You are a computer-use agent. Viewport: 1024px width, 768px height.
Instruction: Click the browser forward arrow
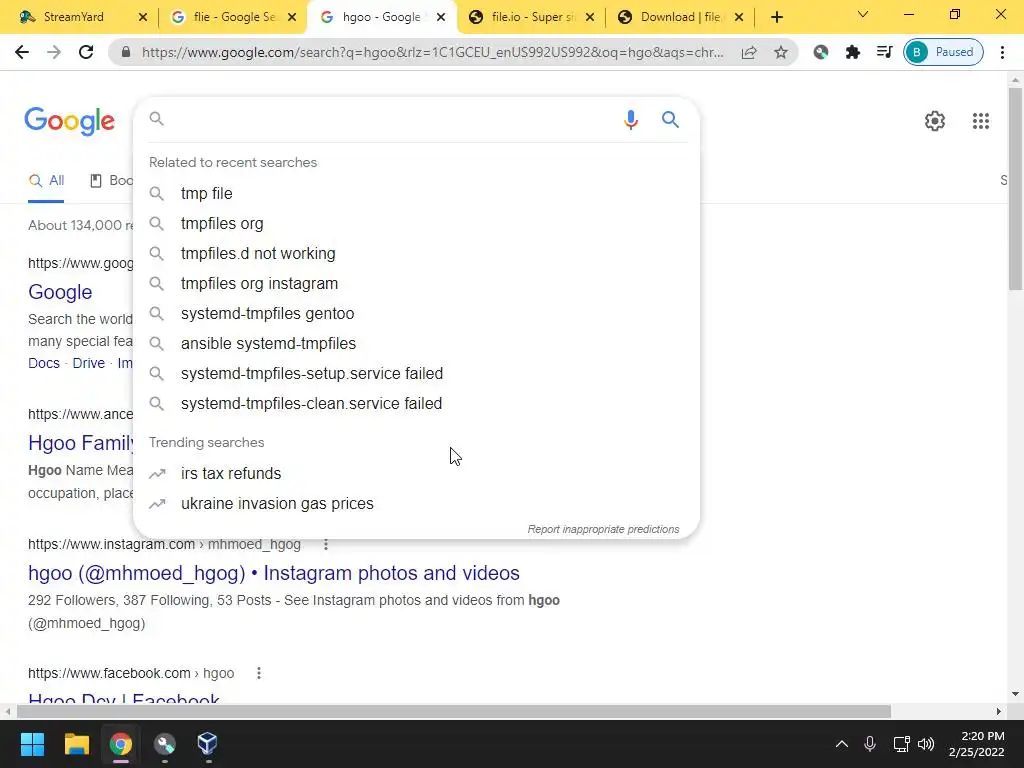[x=54, y=52]
